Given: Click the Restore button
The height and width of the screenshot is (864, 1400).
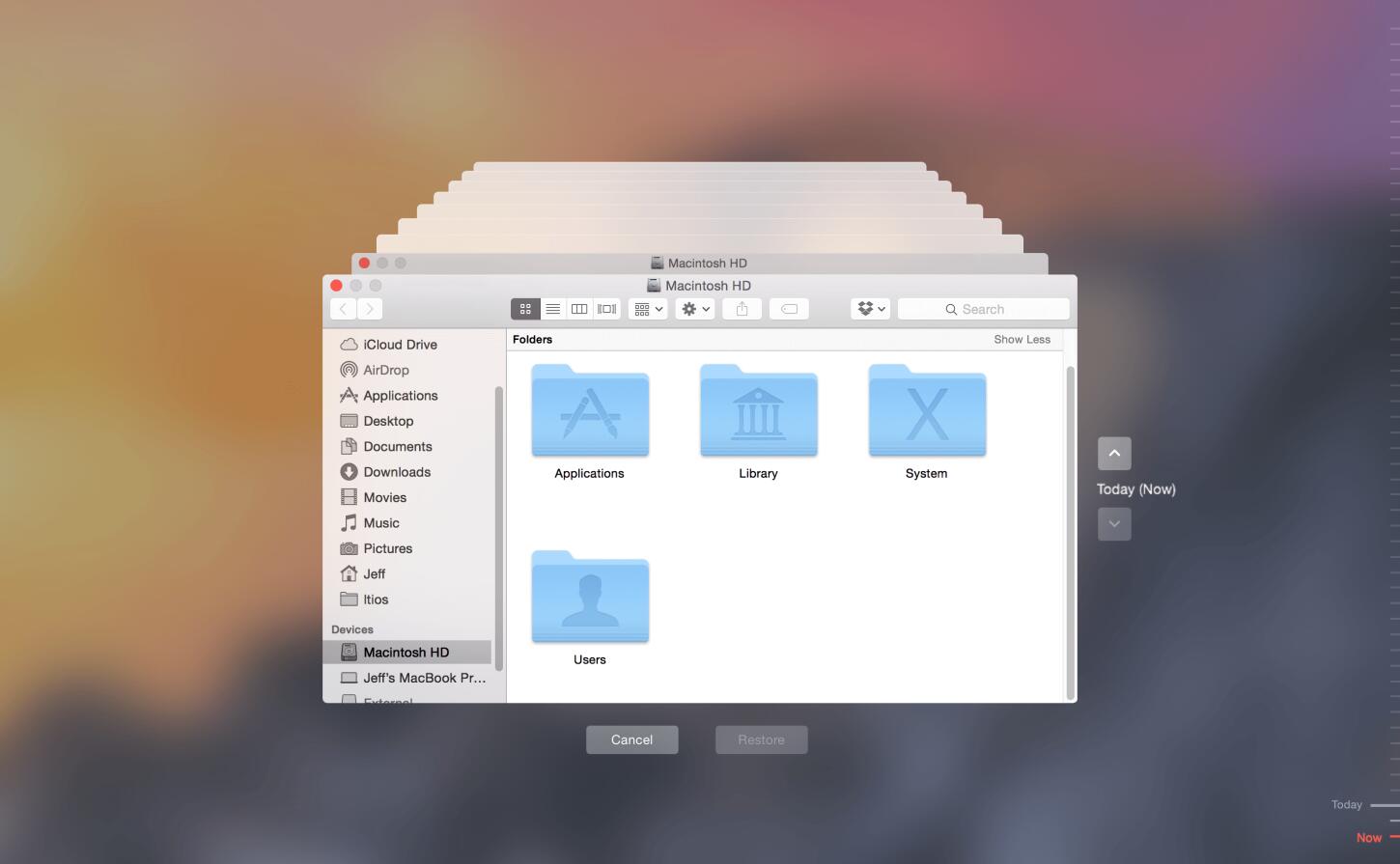Looking at the screenshot, I should point(762,739).
